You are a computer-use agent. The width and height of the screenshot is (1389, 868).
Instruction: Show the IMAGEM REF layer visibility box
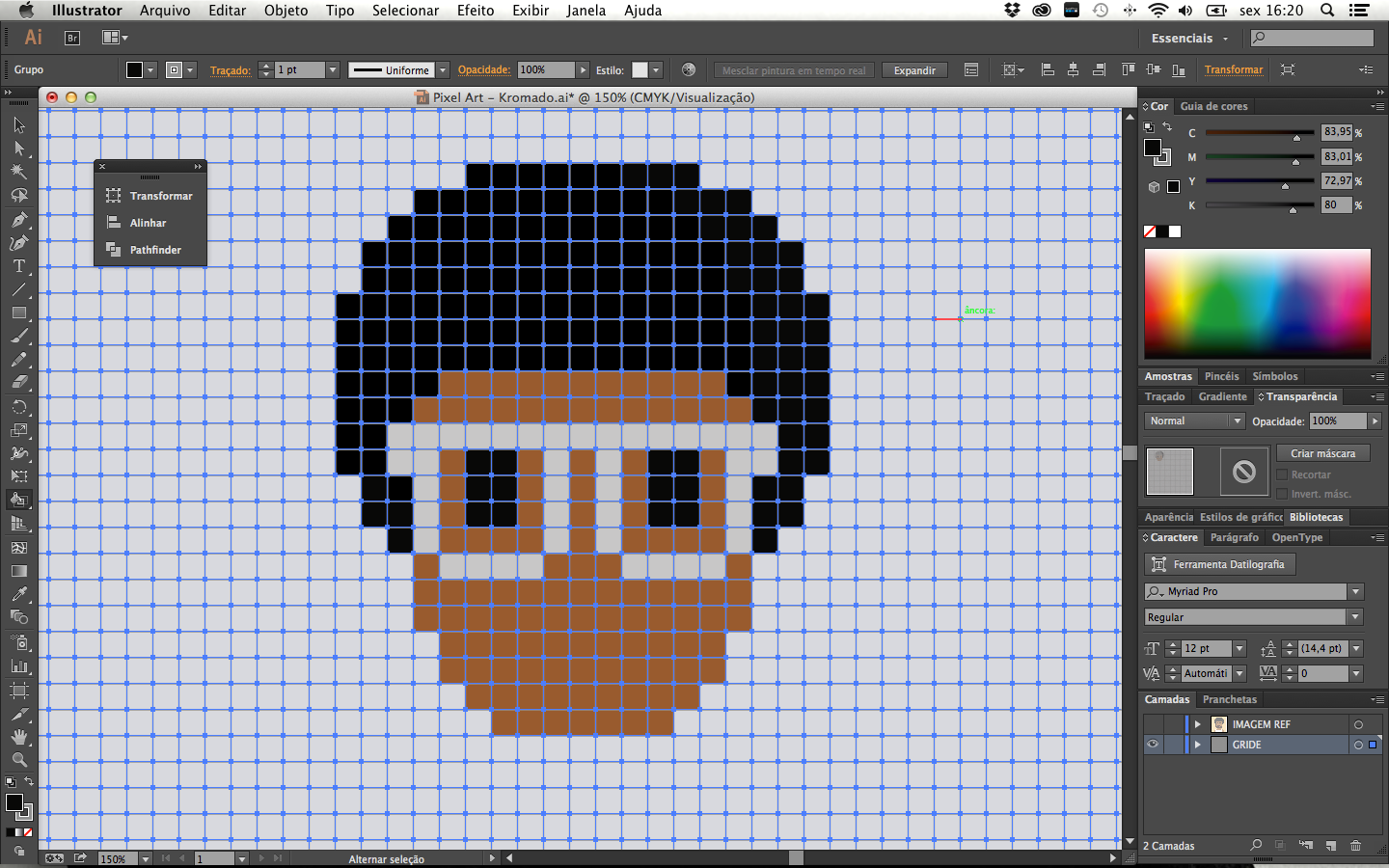pos(1153,724)
